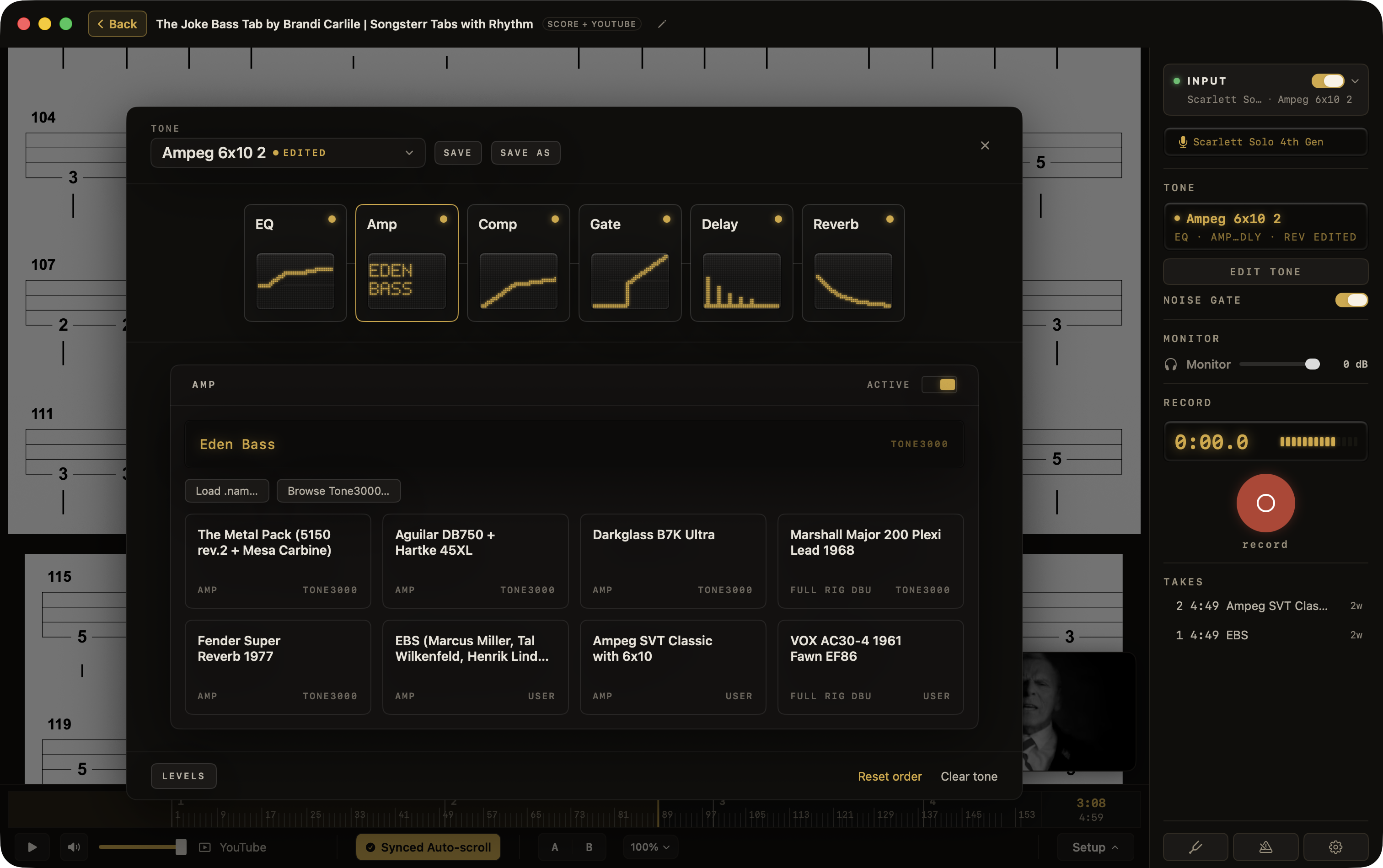
Task: Open the Scarlett Solo 4th Gen device selector
Action: click(x=1265, y=142)
